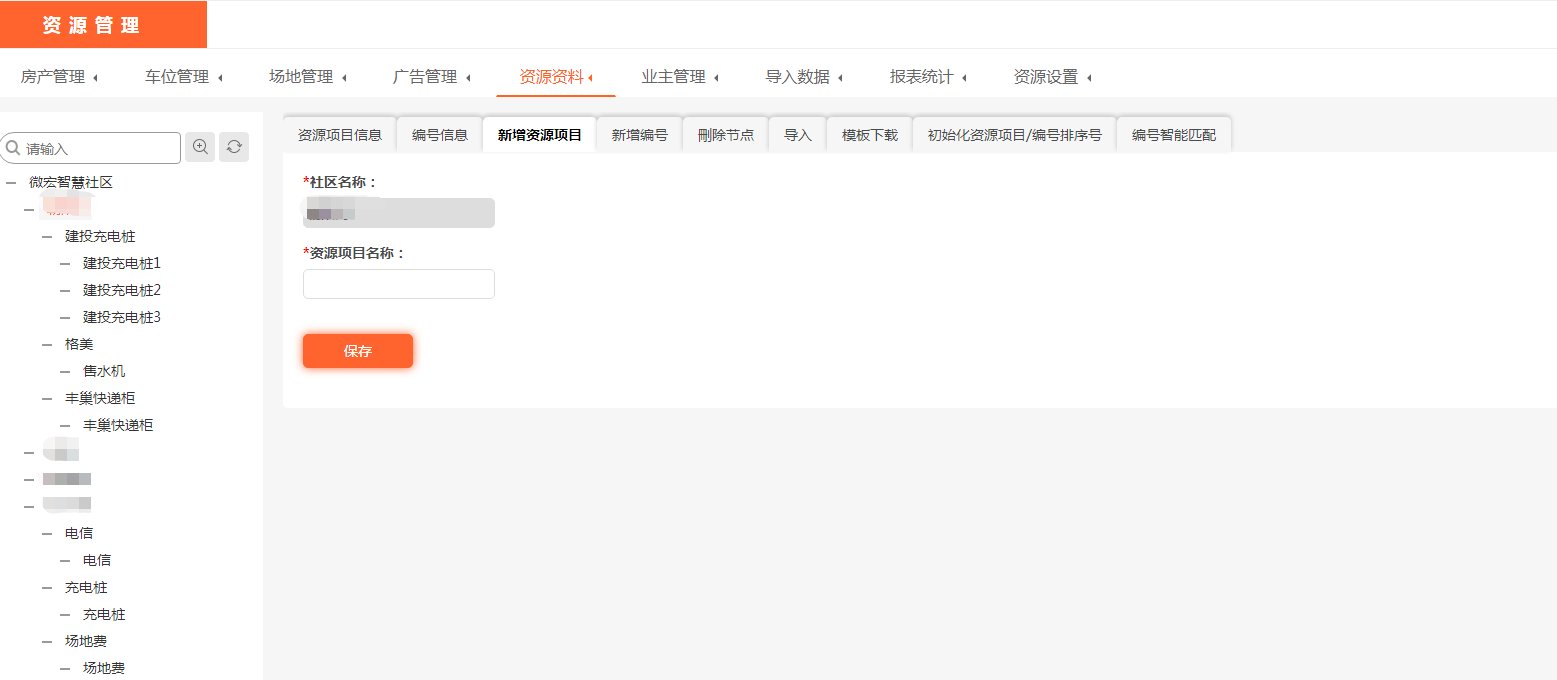Open the 资源设置 menu
The height and width of the screenshot is (680, 1557).
1051,77
